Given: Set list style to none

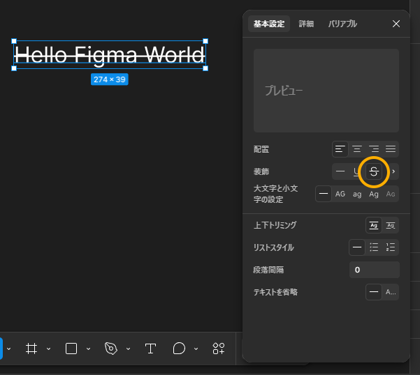Looking at the screenshot, I should pos(357,247).
